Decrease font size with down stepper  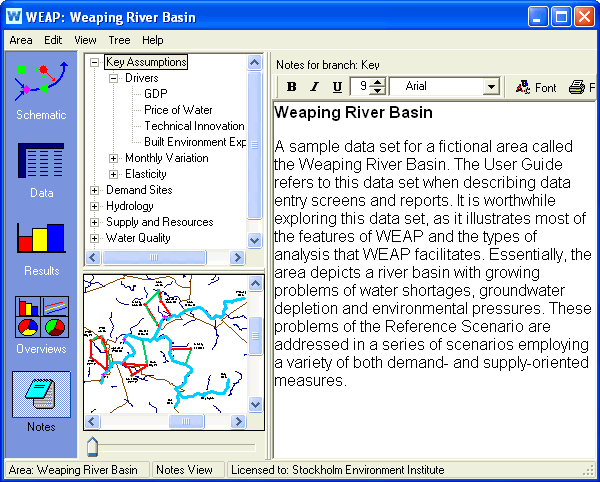(x=378, y=91)
